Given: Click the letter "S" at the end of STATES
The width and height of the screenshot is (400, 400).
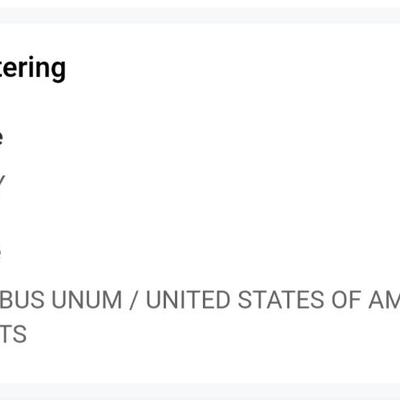Looking at the screenshot, I should (x=317, y=300).
